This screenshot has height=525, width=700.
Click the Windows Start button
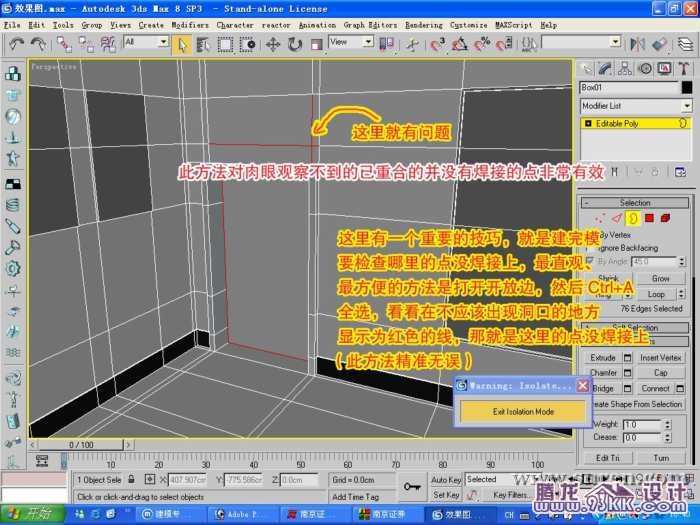coord(32,515)
